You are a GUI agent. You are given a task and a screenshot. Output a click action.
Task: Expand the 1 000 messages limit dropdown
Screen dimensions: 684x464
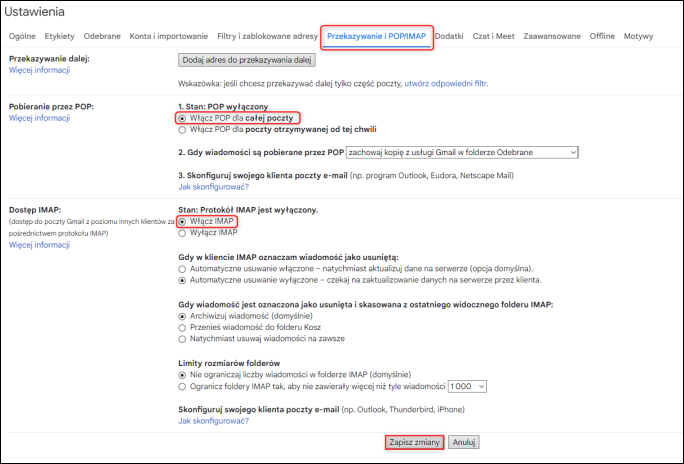click(x=467, y=386)
